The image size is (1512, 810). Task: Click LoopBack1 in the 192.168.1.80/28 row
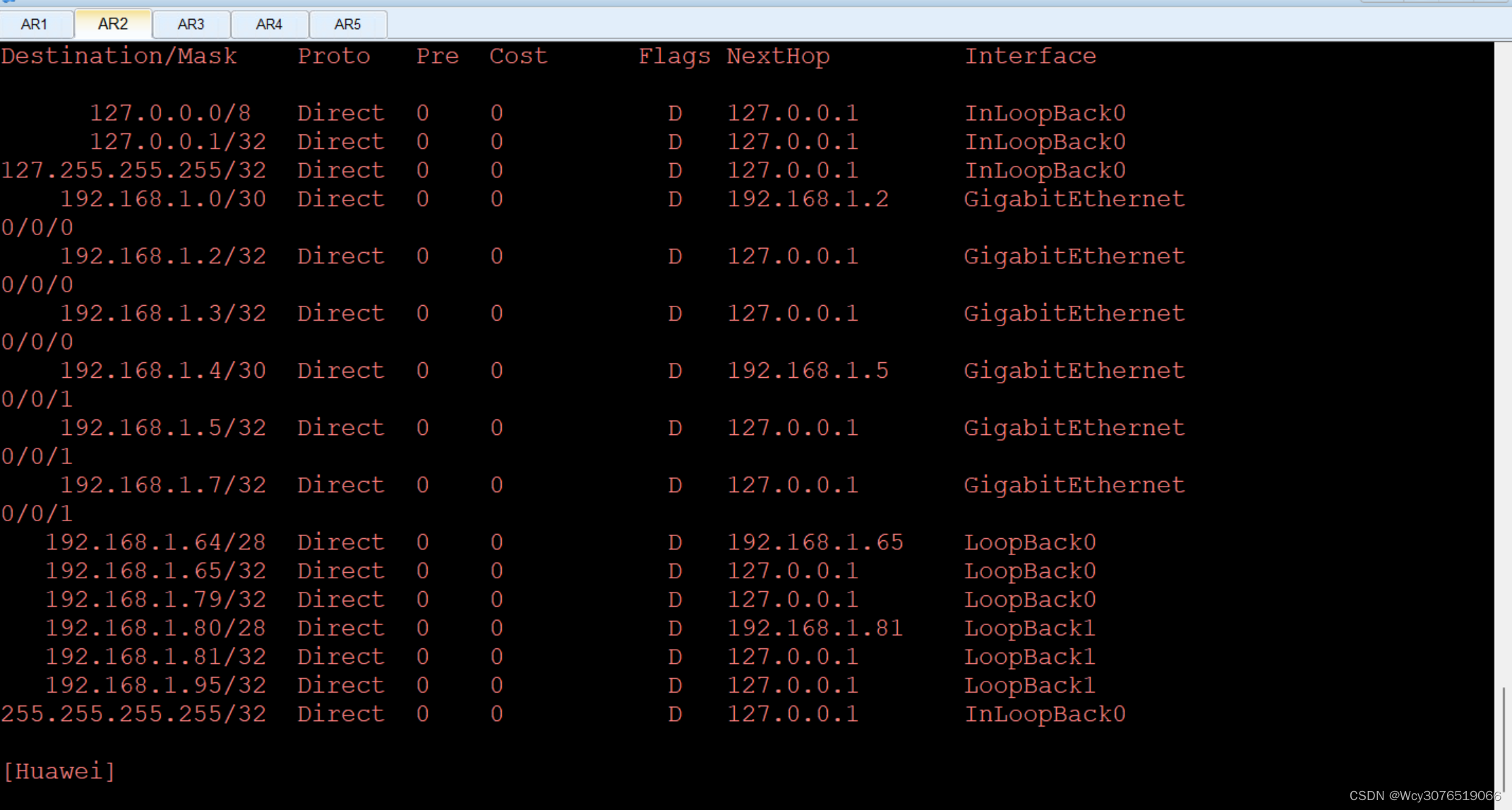click(x=1031, y=628)
